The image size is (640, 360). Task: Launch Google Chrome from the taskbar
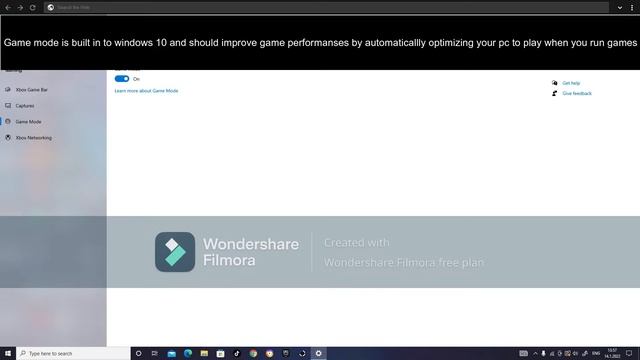click(x=253, y=353)
